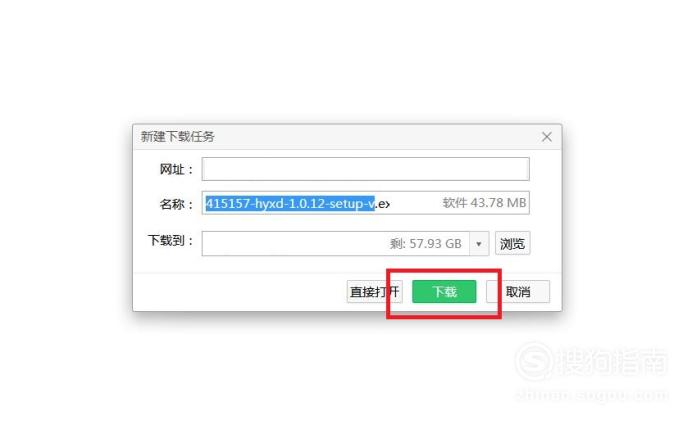Click the unselected .ex extension in the filename
Image resolution: width=692 pixels, height=429 pixels.
(383, 204)
